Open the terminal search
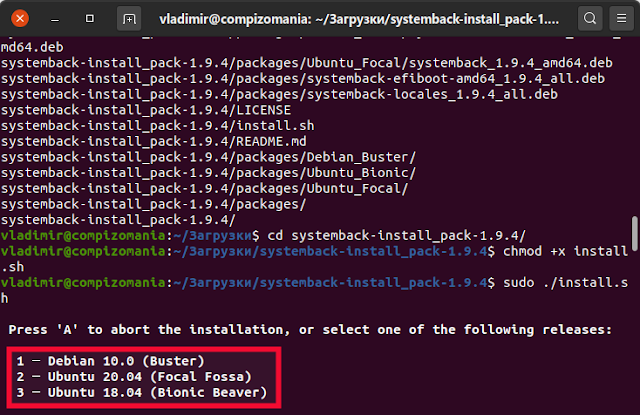This screenshot has height=415, width=640. pos(590,18)
